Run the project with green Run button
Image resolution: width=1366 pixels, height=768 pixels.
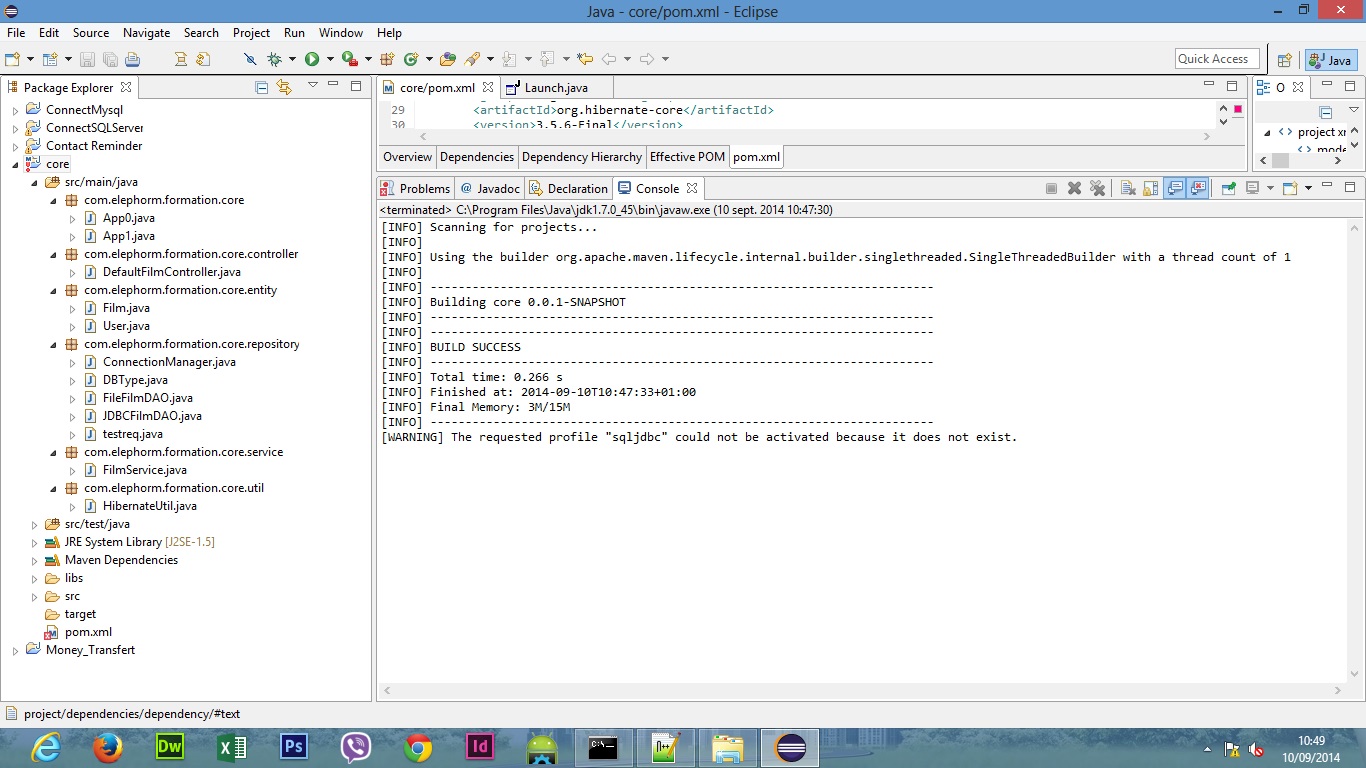click(312, 59)
